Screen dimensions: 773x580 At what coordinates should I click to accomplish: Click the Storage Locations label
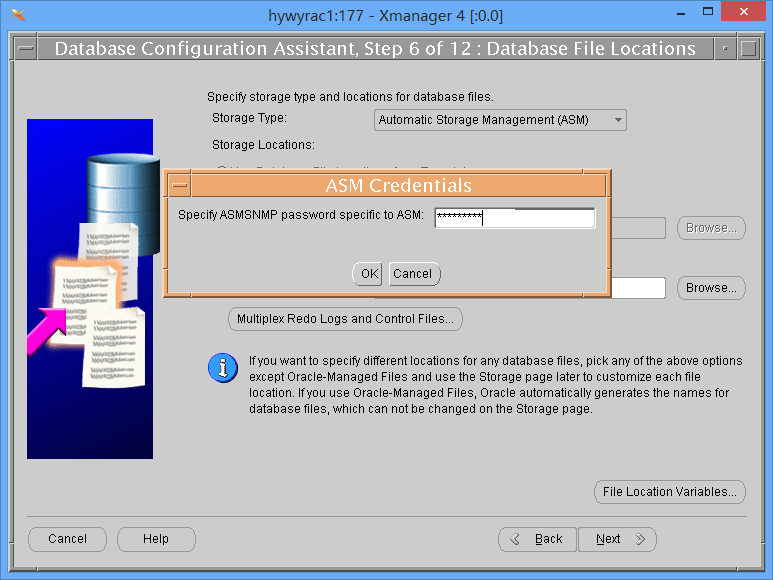click(x=263, y=145)
